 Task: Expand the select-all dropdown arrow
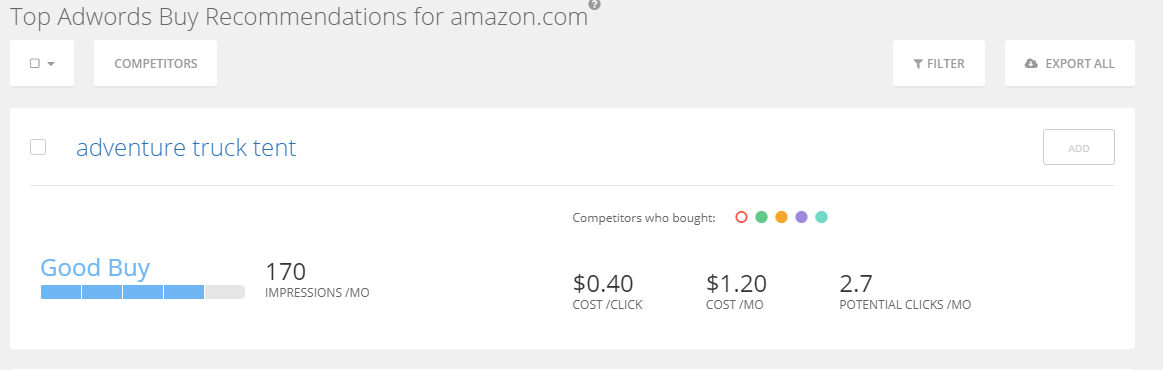click(51, 64)
